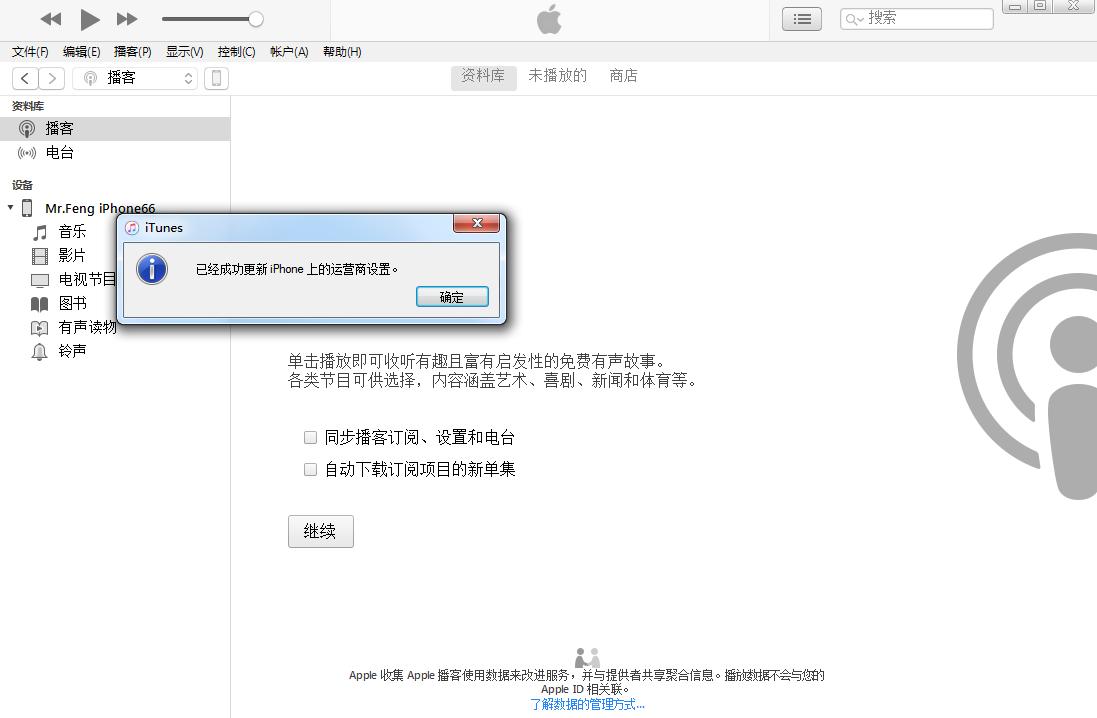The width and height of the screenshot is (1097, 718).
Task: Switch to the 商店 tab
Action: pos(623,76)
